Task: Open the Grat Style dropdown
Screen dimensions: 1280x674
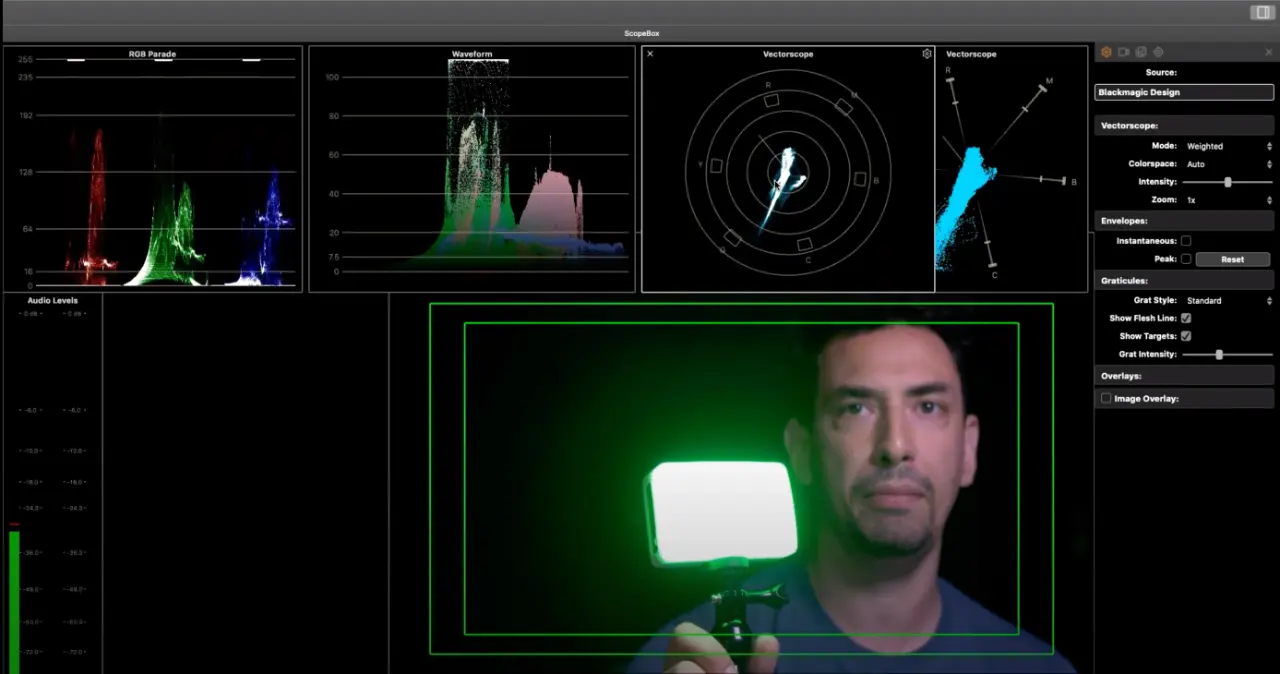Action: click(1228, 300)
